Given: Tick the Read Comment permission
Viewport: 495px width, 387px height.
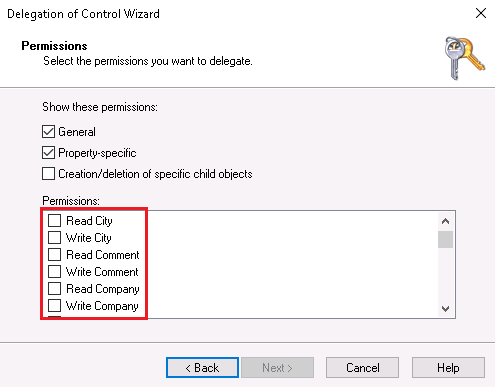Looking at the screenshot, I should [x=54, y=254].
